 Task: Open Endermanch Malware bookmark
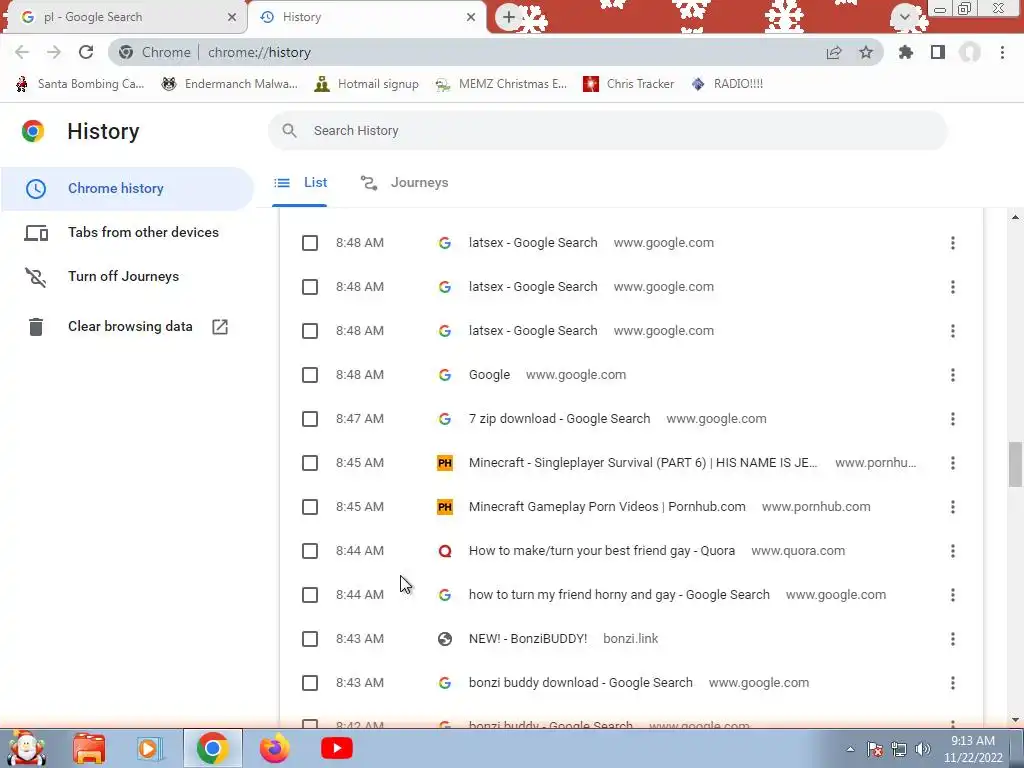pyautogui.click(x=230, y=84)
